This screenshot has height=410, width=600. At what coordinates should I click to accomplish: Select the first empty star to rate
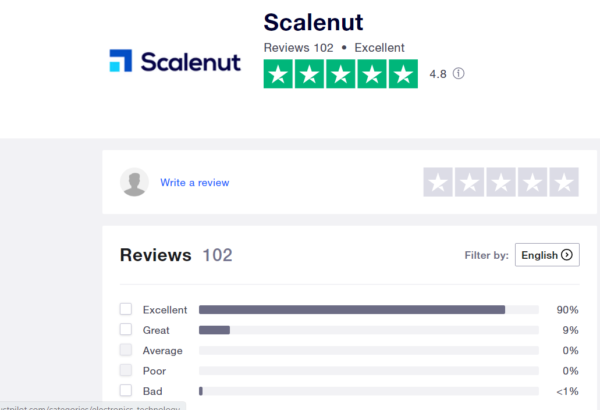pos(438,182)
